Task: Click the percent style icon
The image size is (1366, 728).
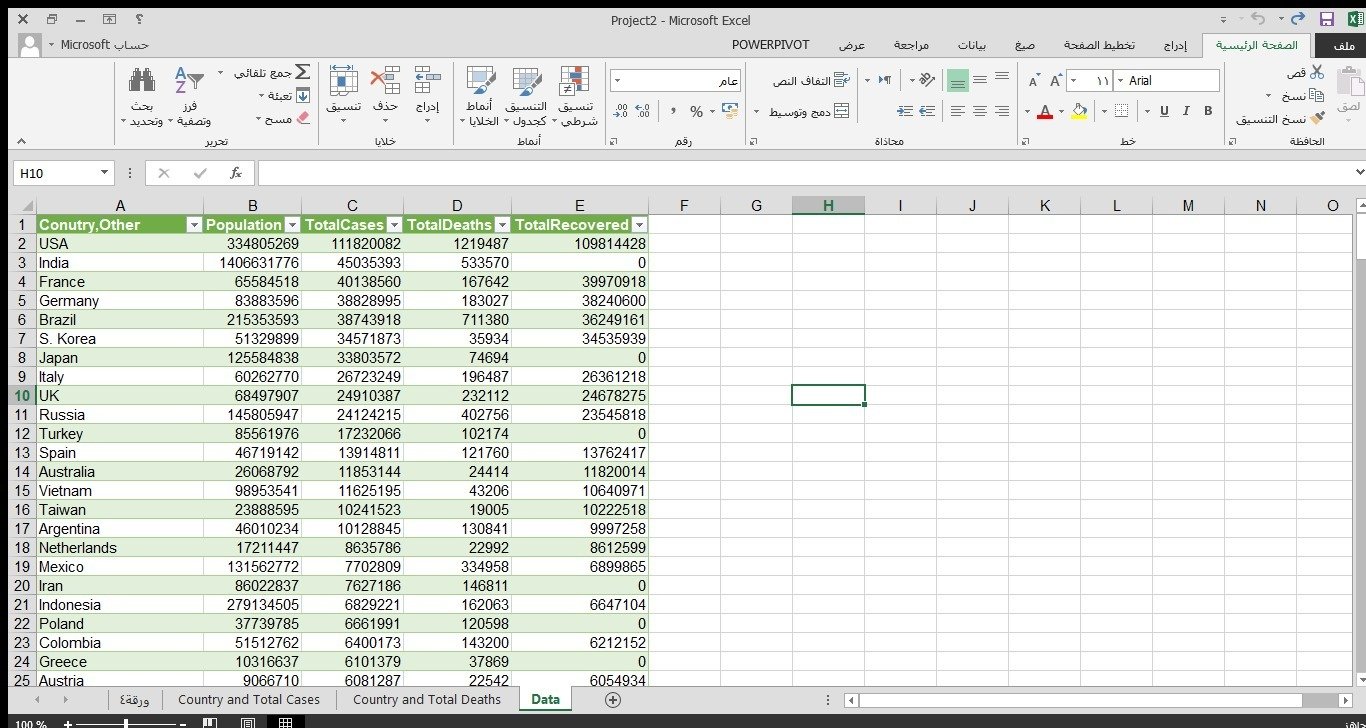Action: pyautogui.click(x=696, y=111)
